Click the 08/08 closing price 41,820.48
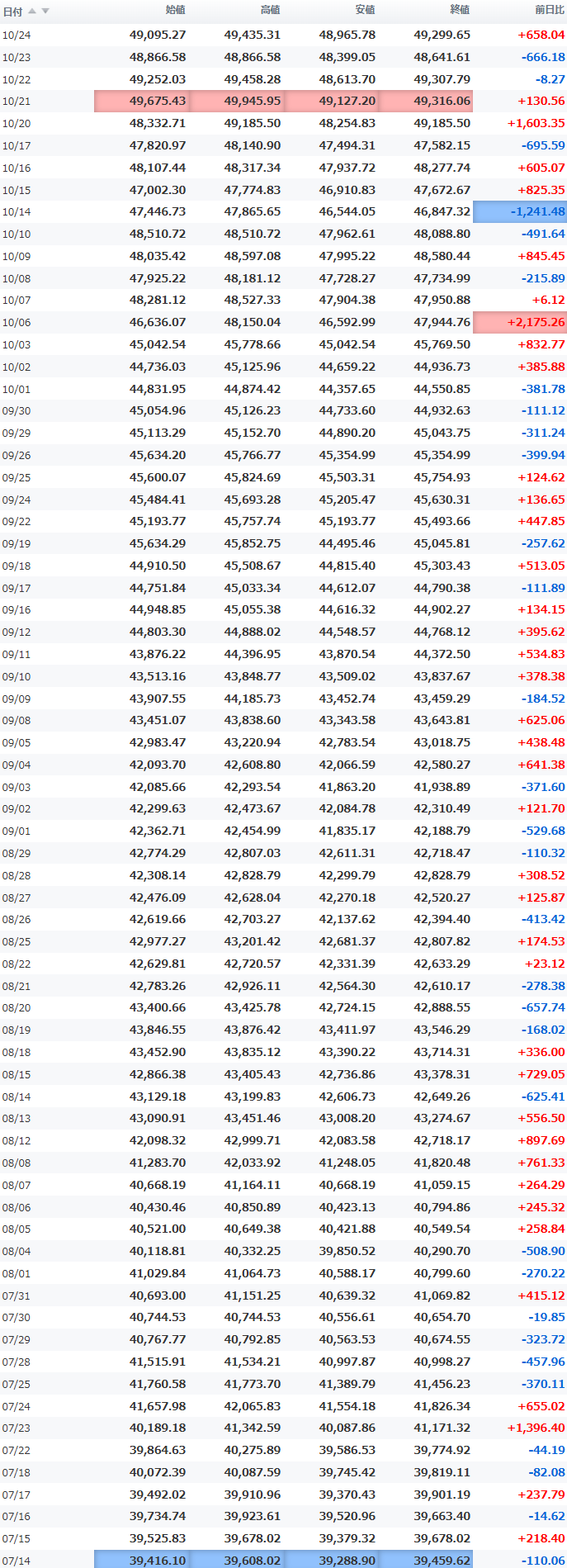This screenshot has height=1568, width=567. click(x=442, y=1163)
